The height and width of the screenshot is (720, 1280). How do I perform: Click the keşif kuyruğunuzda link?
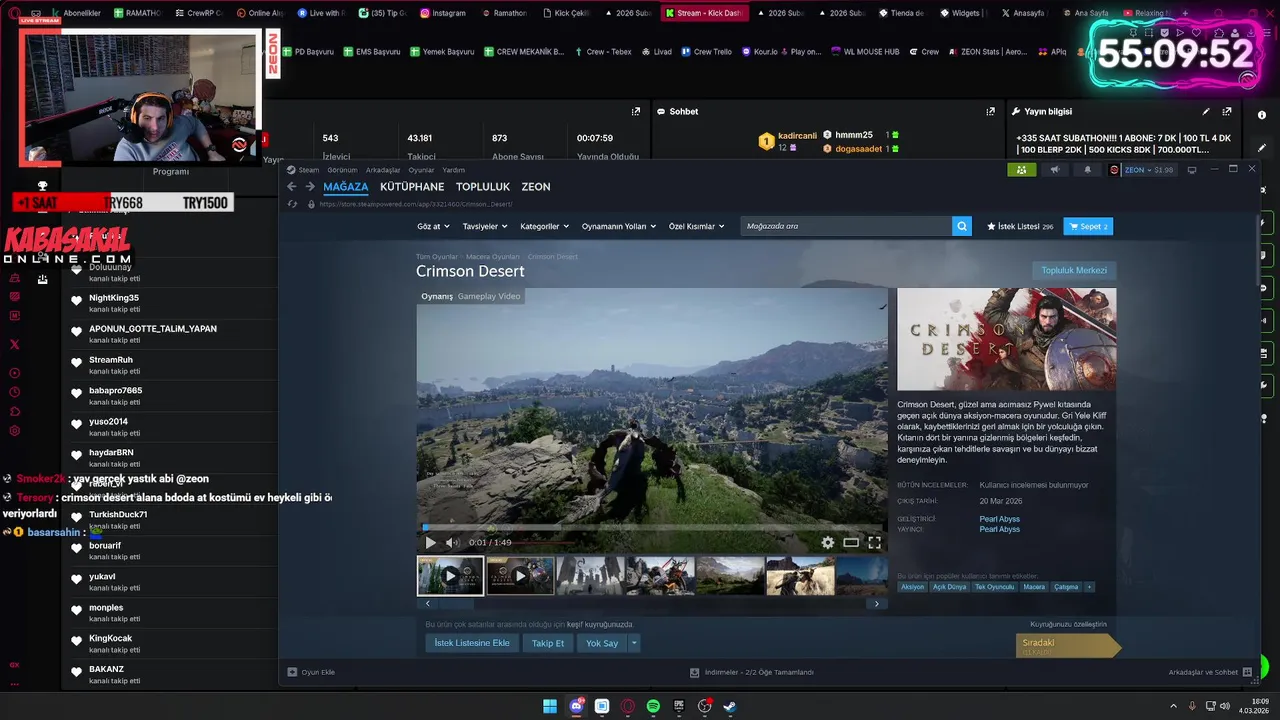[x=600, y=624]
